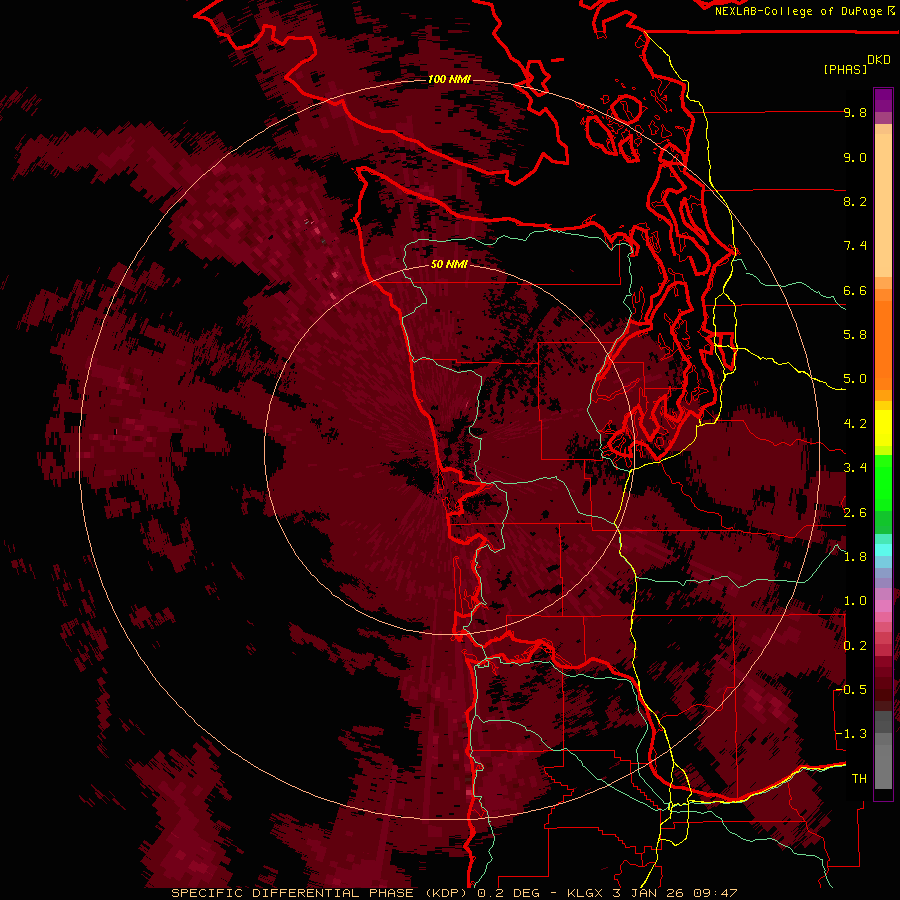The width and height of the screenshot is (900, 900).
Task: Pick the cyan color scale band
Action: 883,550
